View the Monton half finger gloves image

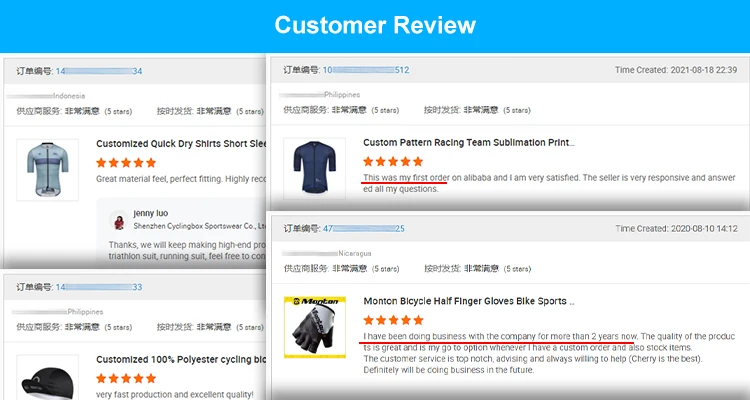(315, 327)
